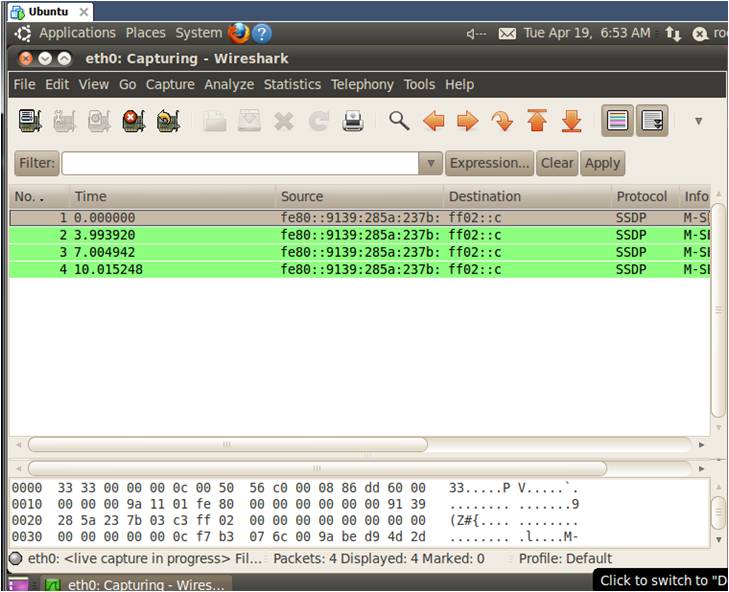Open the Edit menu

[57, 85]
